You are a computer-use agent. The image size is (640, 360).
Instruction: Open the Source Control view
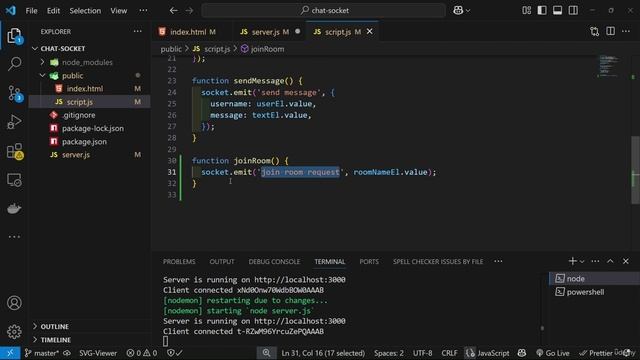pyautogui.click(x=14, y=93)
